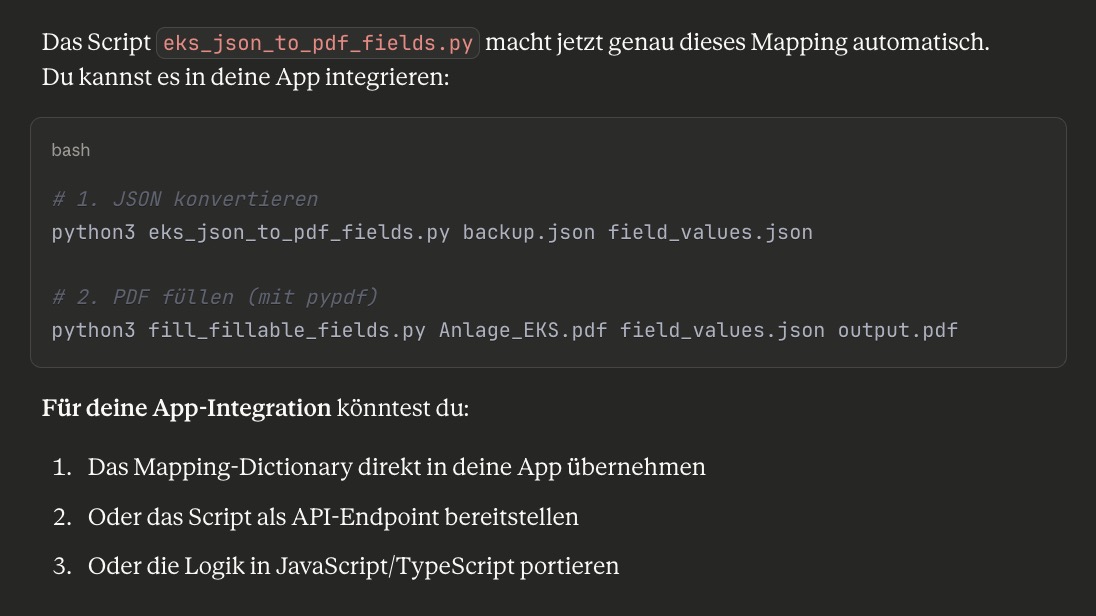This screenshot has height=616, width=1096.
Task: Click list item 'Oder das Script als API-Endpoint bereitstellen'
Action: pos(333,517)
